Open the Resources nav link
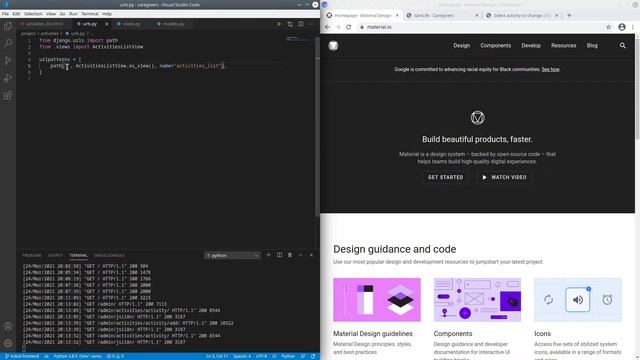 click(564, 45)
